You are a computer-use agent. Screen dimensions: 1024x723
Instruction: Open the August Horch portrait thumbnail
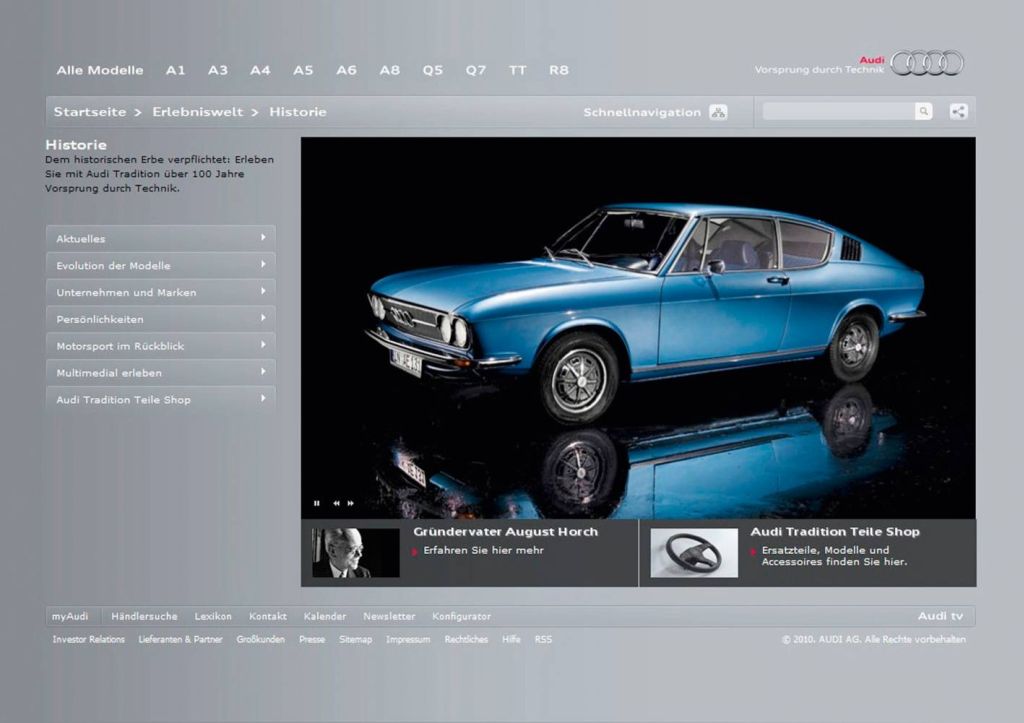355,553
